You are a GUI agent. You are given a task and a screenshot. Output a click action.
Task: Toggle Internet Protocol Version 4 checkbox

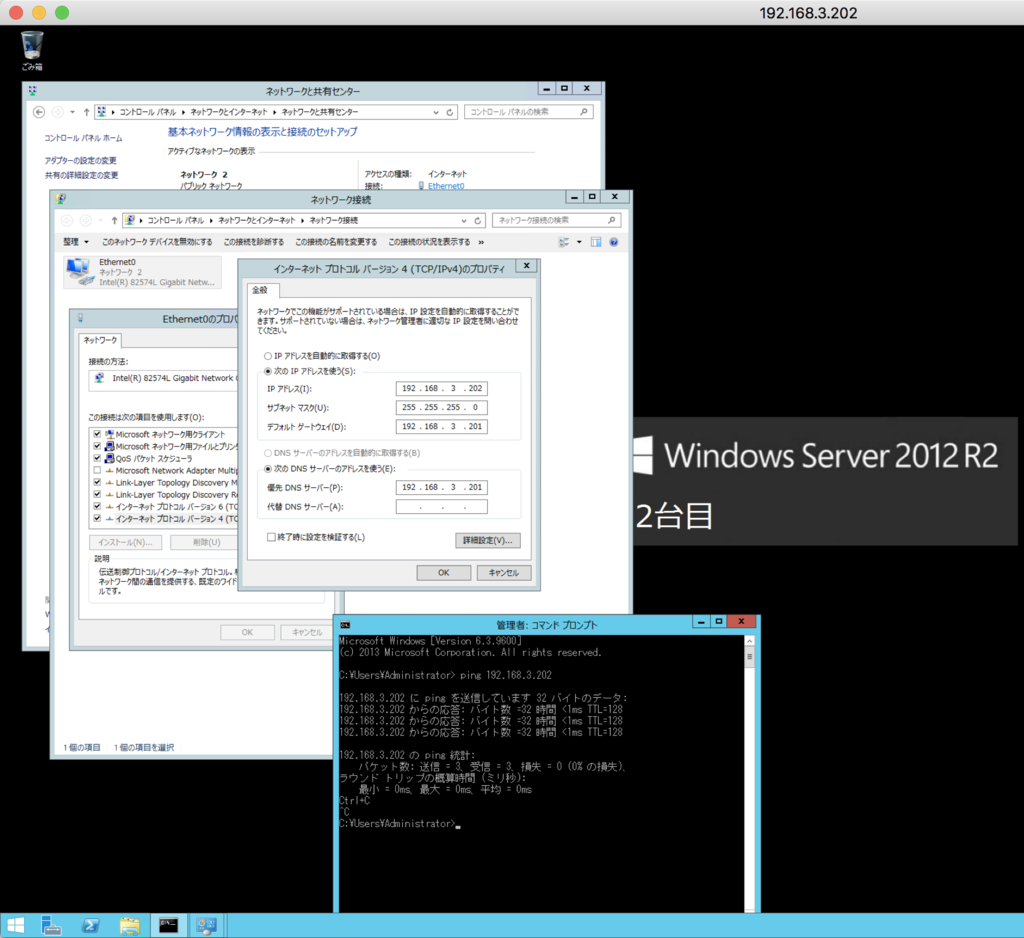(97, 519)
